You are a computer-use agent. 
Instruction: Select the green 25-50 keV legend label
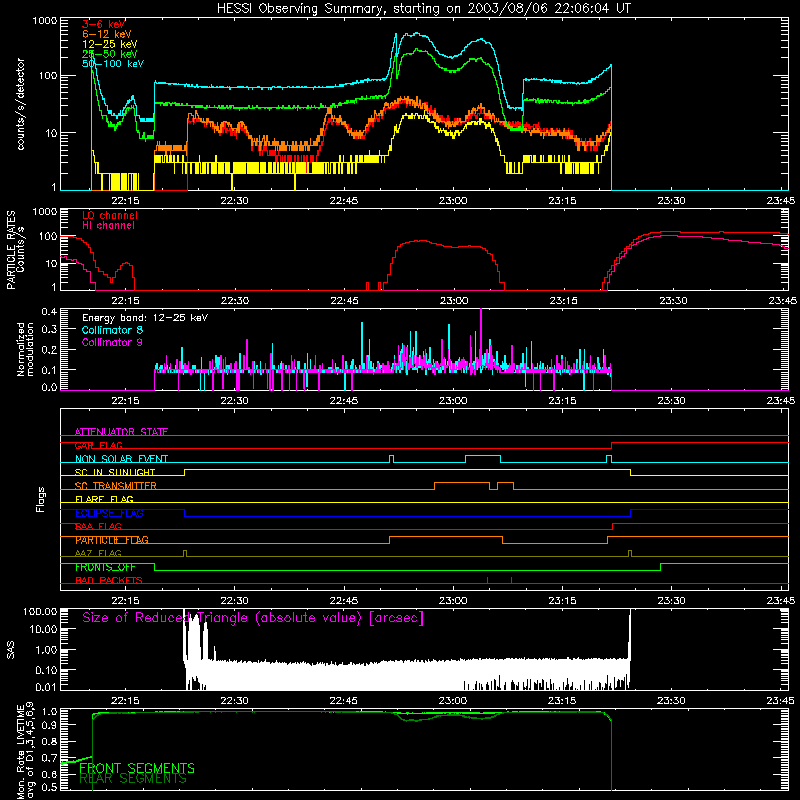[x=109, y=54]
